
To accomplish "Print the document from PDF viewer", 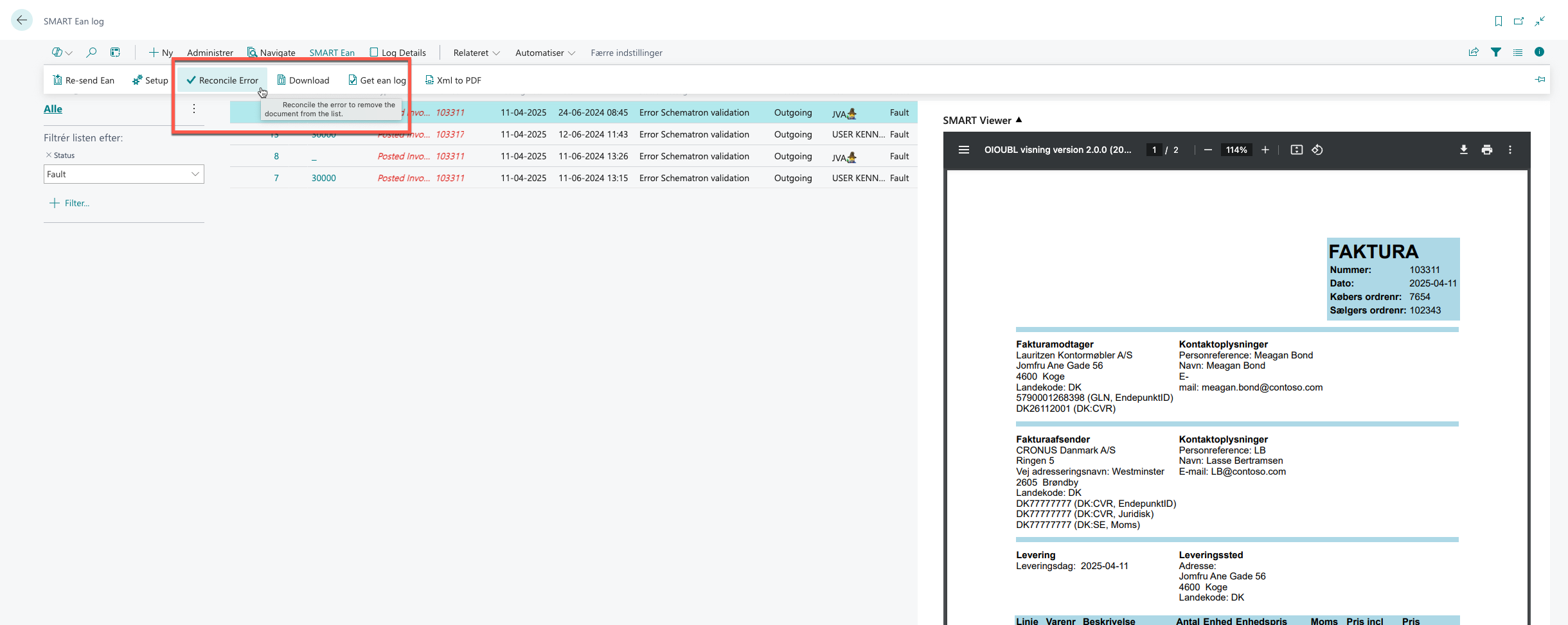I will (1486, 150).
